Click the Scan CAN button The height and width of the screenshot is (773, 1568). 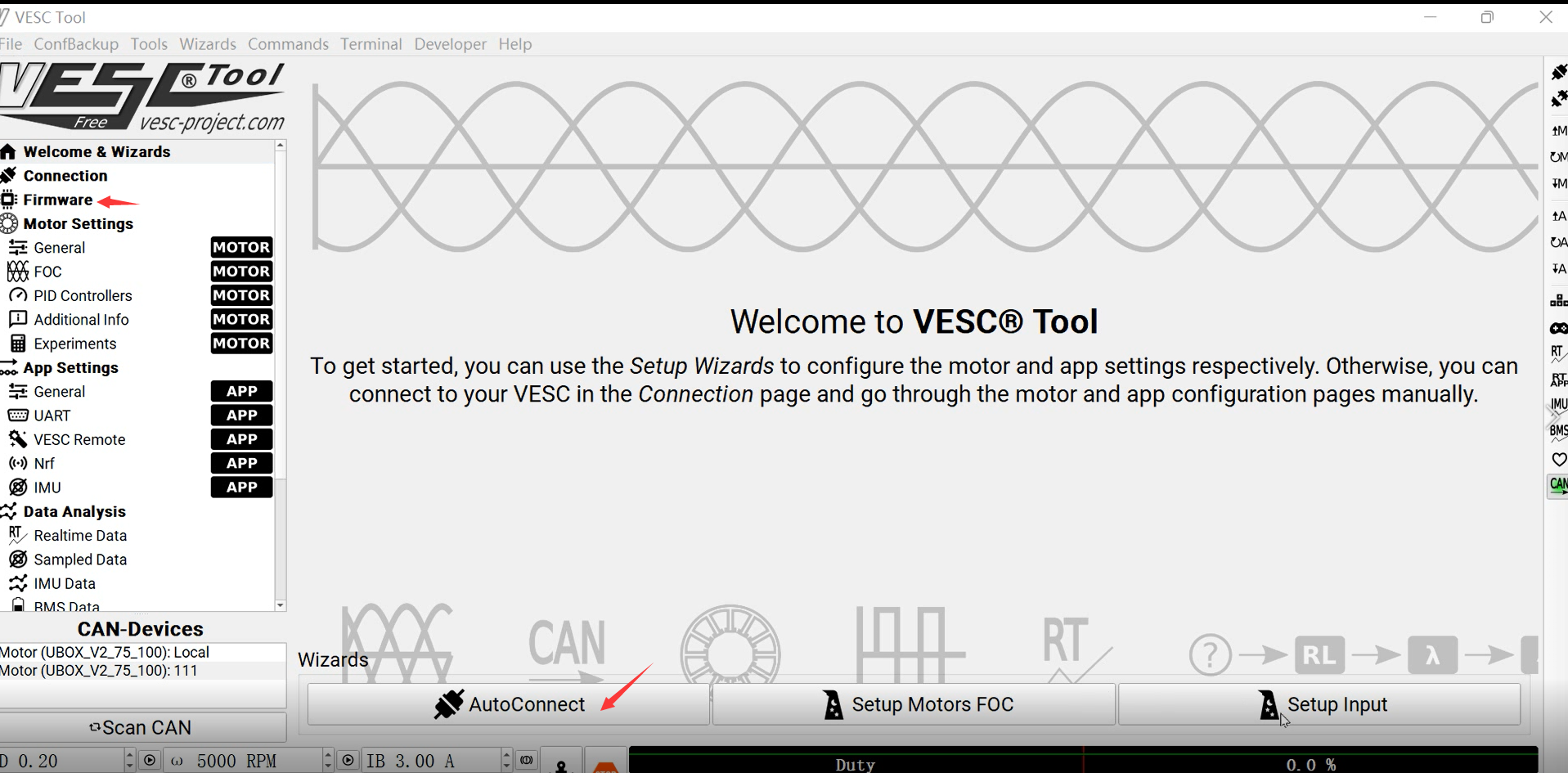[x=141, y=726]
